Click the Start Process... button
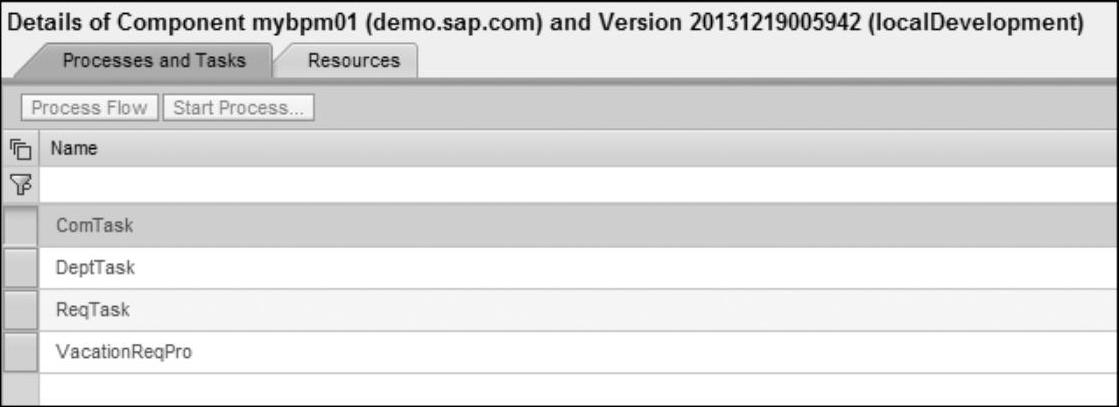The width and height of the screenshot is (1119, 407). pos(238,108)
